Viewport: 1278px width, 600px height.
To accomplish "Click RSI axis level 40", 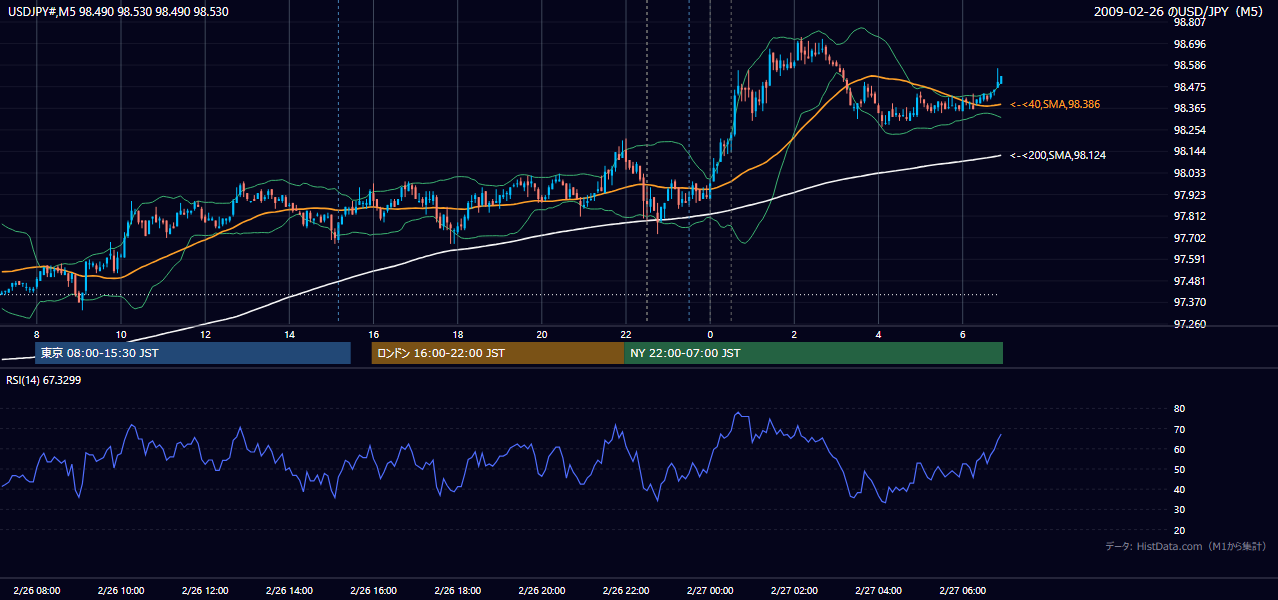I will (1179, 489).
